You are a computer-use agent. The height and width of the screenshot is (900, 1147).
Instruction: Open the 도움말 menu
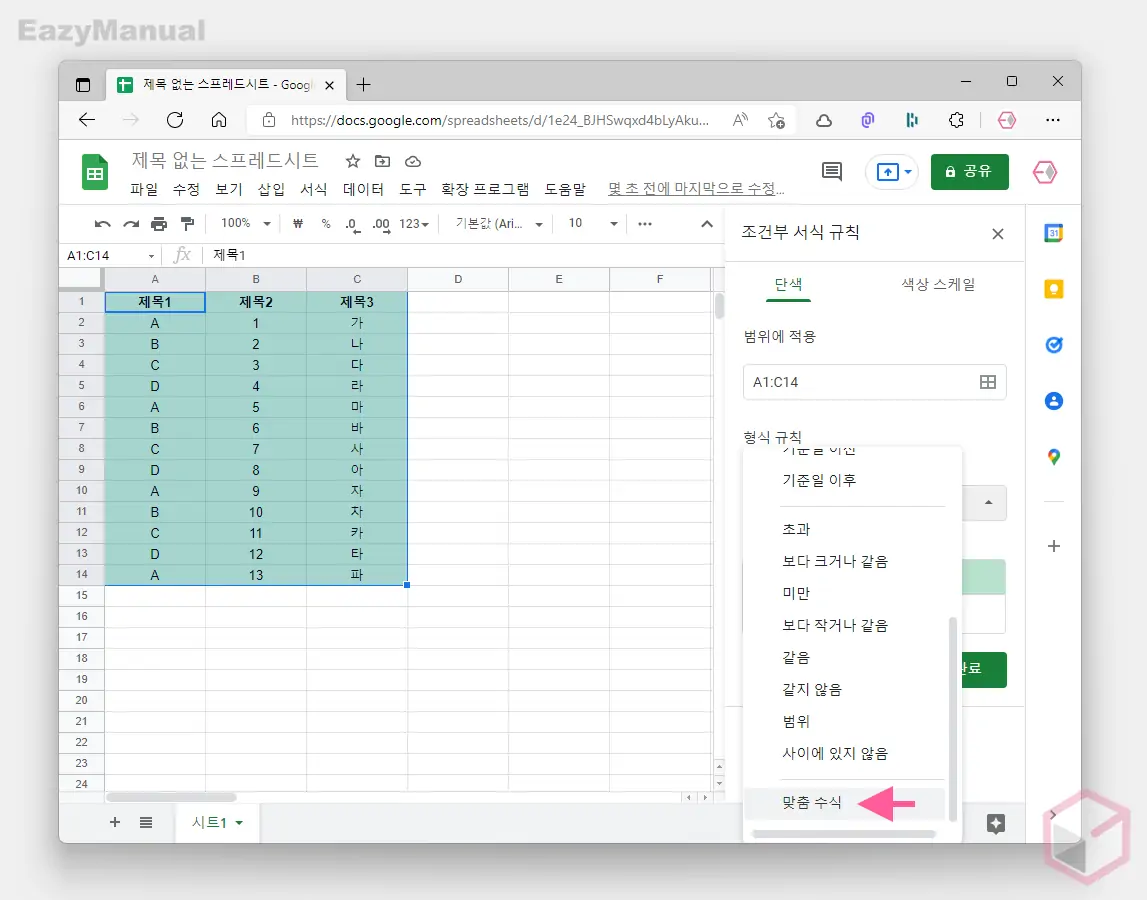click(x=565, y=190)
